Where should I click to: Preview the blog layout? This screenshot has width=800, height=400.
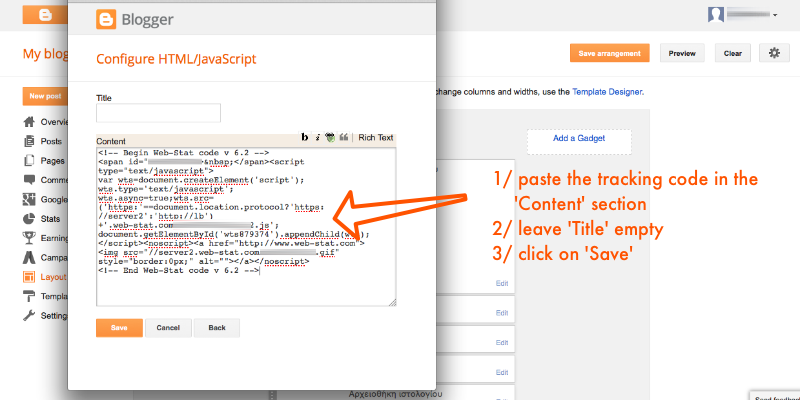click(682, 53)
